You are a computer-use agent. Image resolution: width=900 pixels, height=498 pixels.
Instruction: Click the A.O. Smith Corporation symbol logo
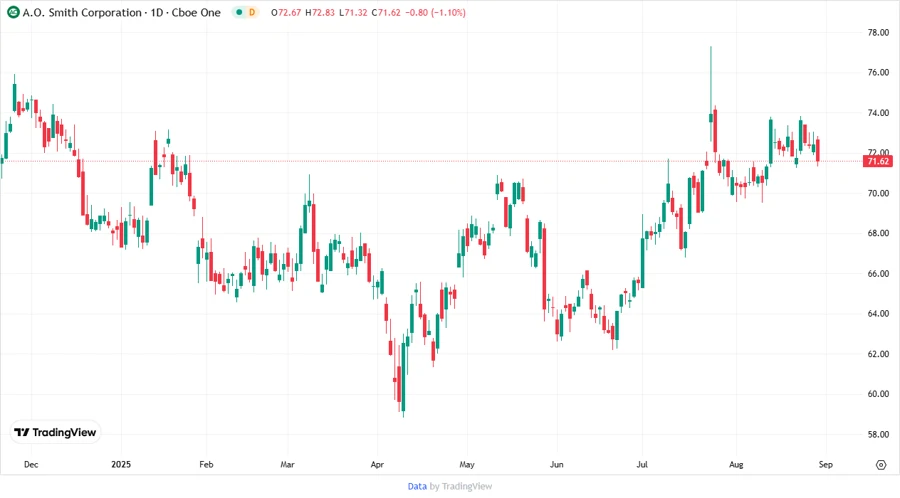pos(13,12)
